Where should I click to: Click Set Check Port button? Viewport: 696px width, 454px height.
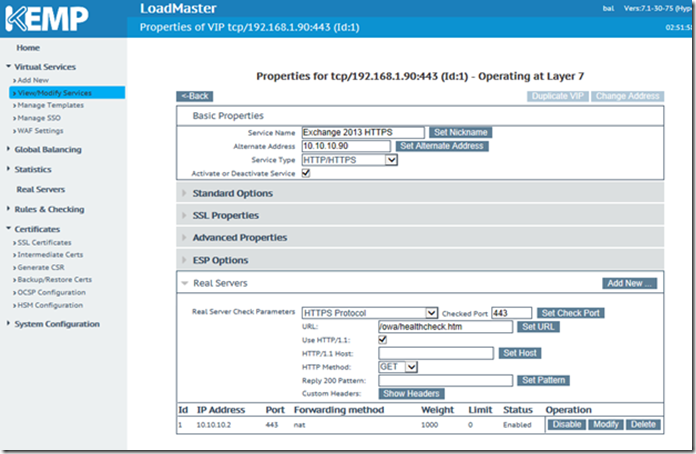click(570, 313)
